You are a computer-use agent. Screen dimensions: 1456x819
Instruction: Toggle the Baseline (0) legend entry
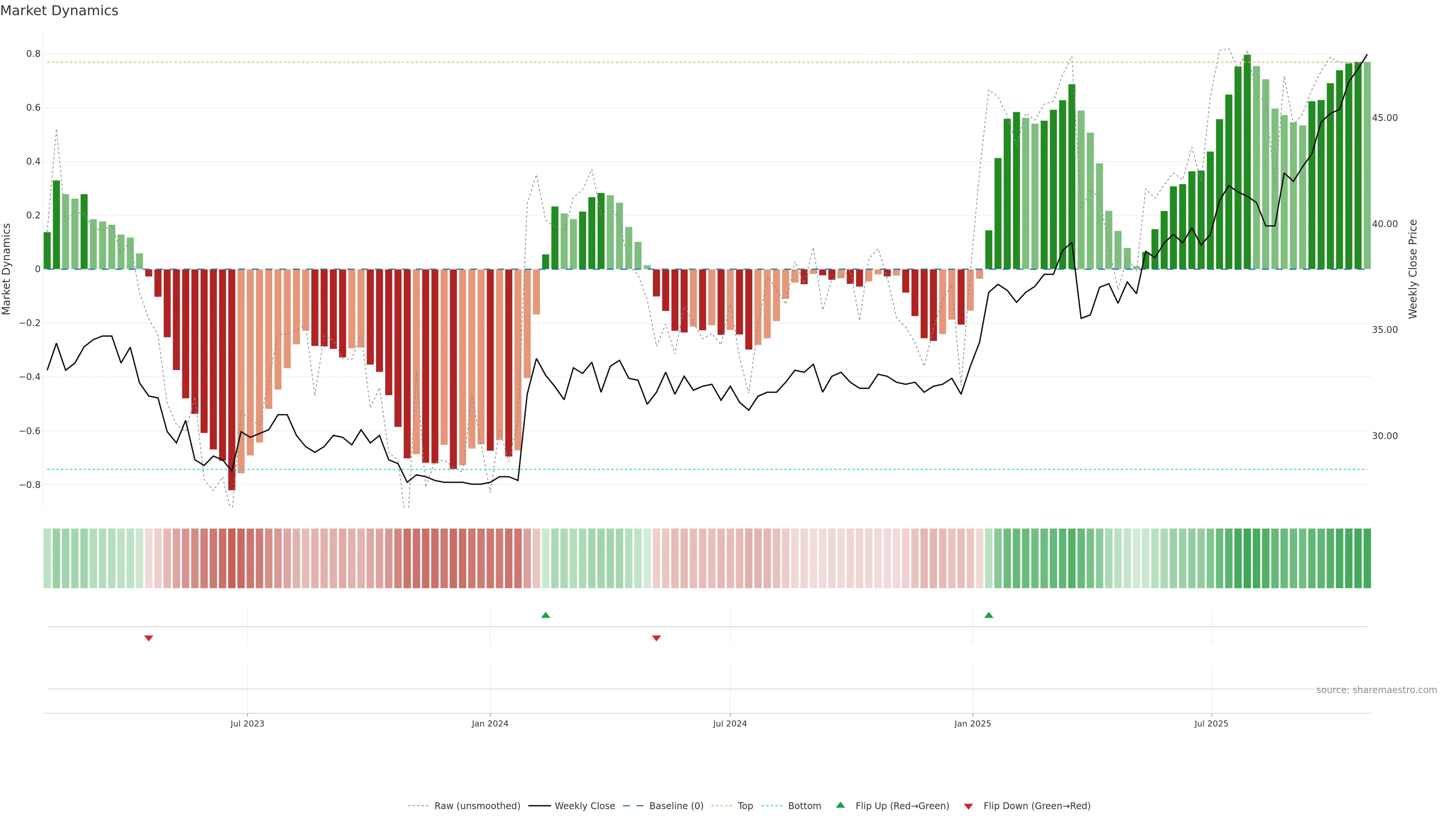(x=676, y=806)
